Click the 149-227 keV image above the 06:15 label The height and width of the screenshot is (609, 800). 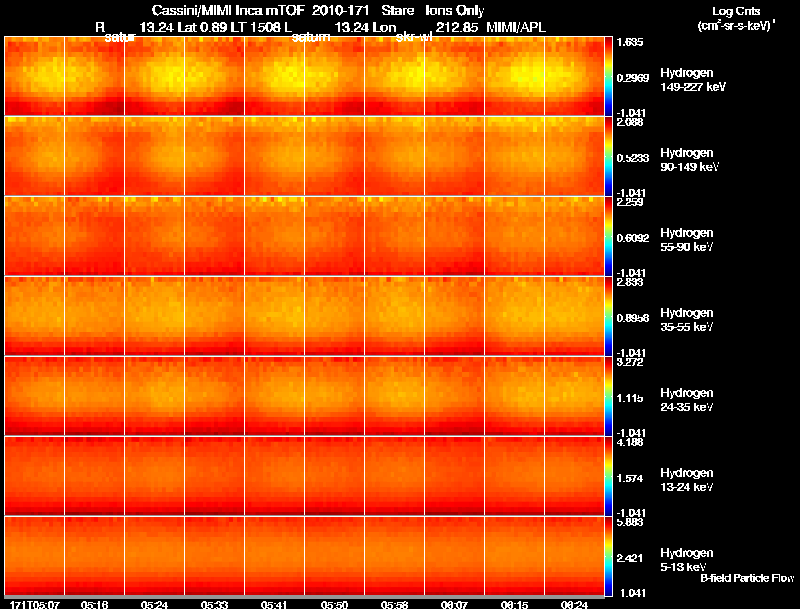coord(514,76)
